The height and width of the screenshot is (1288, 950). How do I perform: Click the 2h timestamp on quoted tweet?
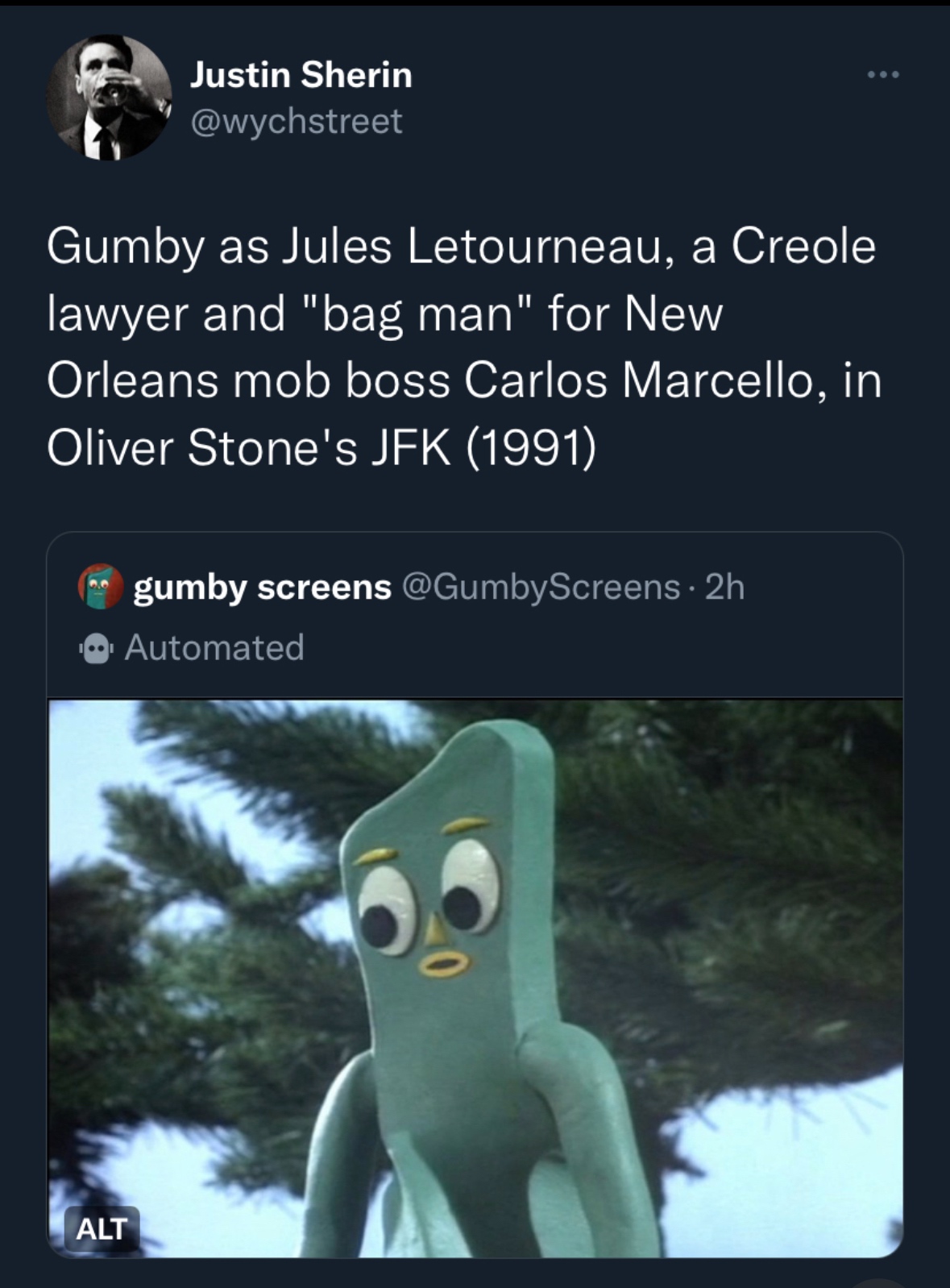pyautogui.click(x=724, y=588)
